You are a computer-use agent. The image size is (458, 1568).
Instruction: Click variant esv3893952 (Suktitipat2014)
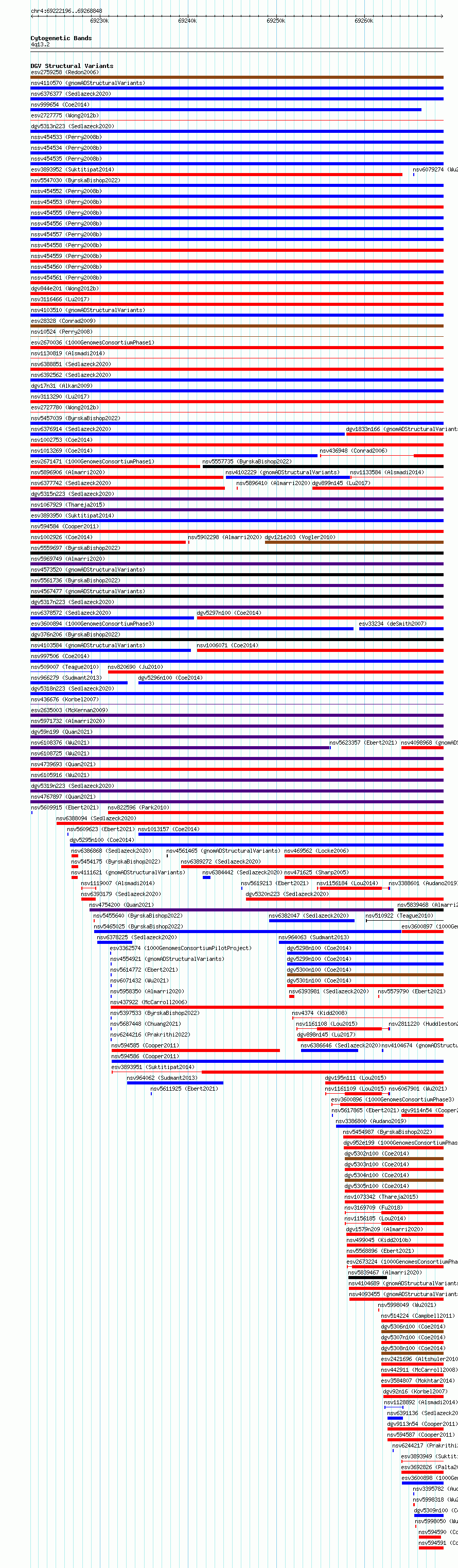pyautogui.click(x=73, y=170)
